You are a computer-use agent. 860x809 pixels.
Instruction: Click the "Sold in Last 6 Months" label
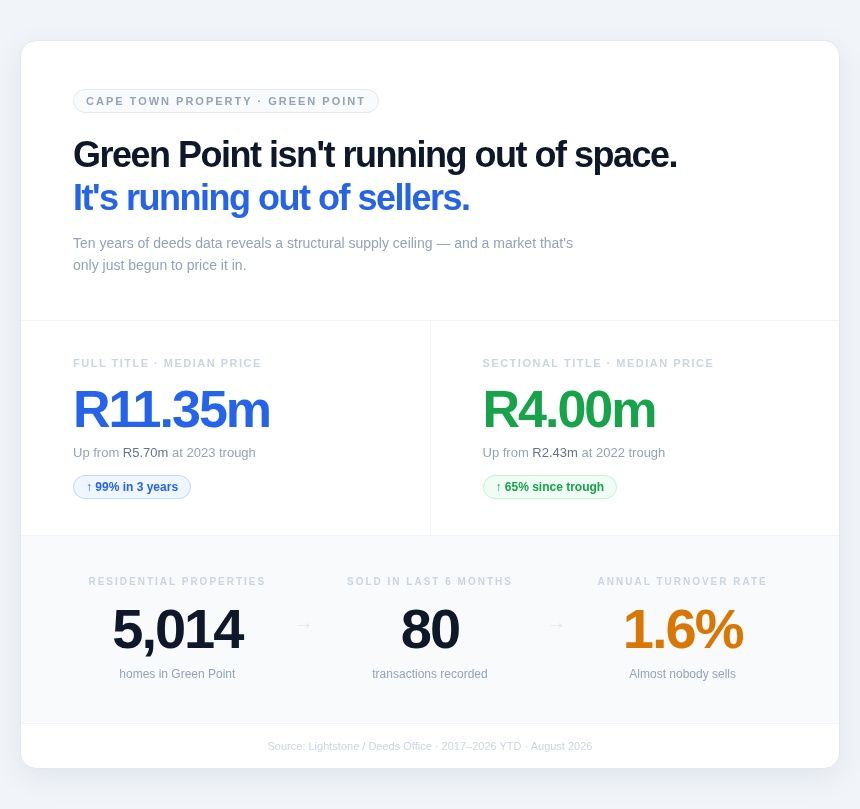pos(429,581)
